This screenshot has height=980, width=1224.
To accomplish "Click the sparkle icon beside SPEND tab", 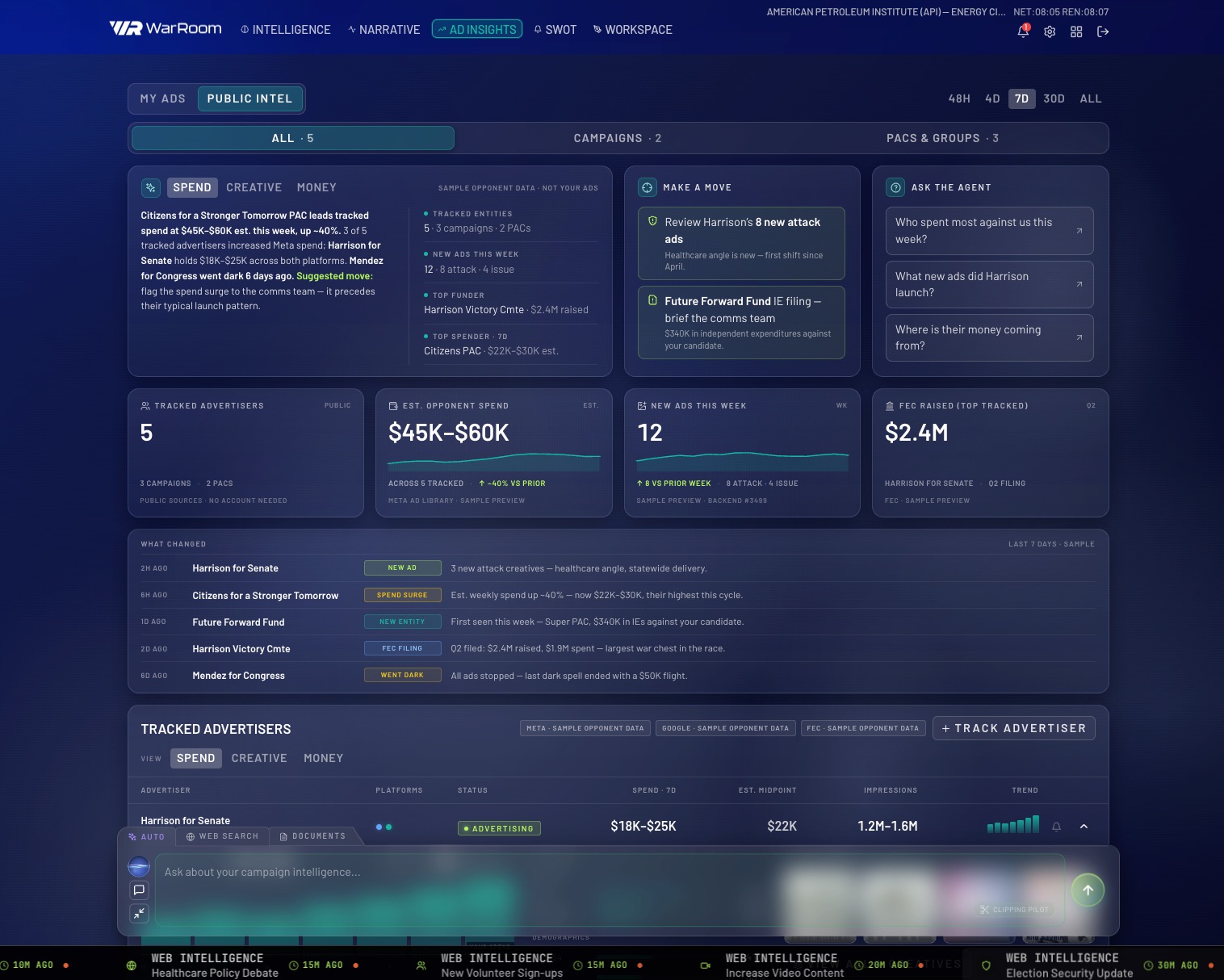I will 151,187.
